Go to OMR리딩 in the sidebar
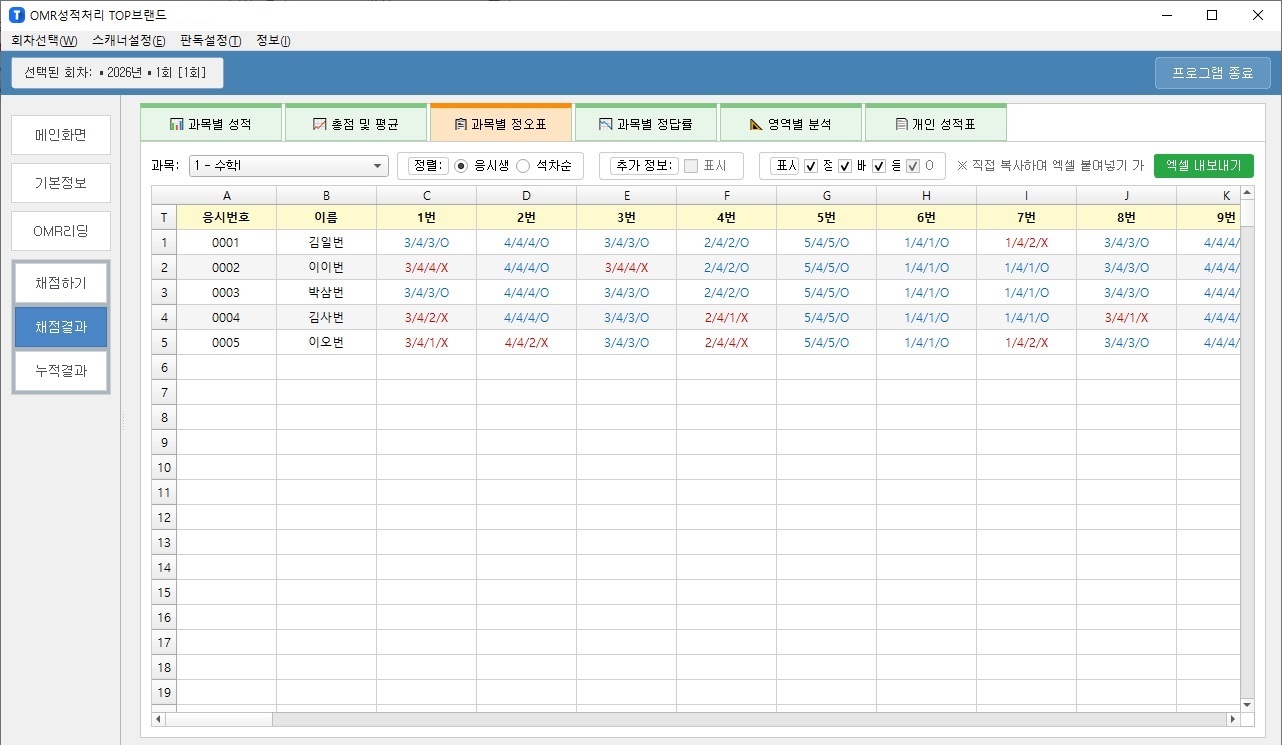1282x745 pixels. [x=61, y=231]
